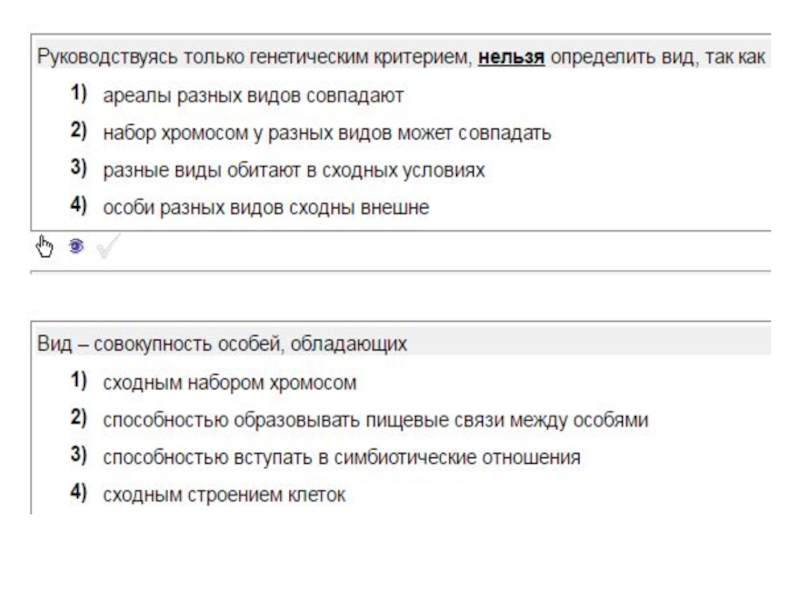This screenshot has width=800, height=600.
Task: Click number '2)' beside 'набор хромосом у разных видов'
Action: (78, 132)
